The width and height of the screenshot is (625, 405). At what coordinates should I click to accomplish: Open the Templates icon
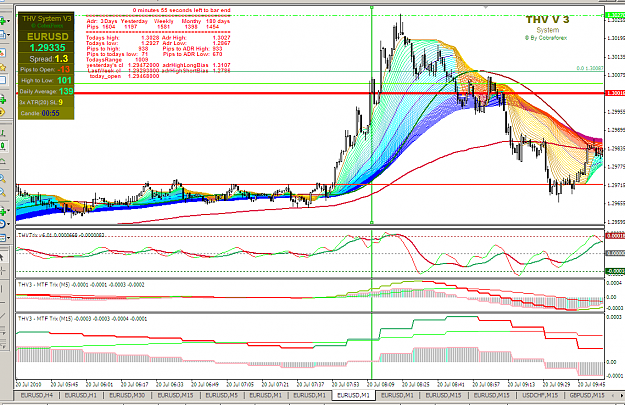2,238
